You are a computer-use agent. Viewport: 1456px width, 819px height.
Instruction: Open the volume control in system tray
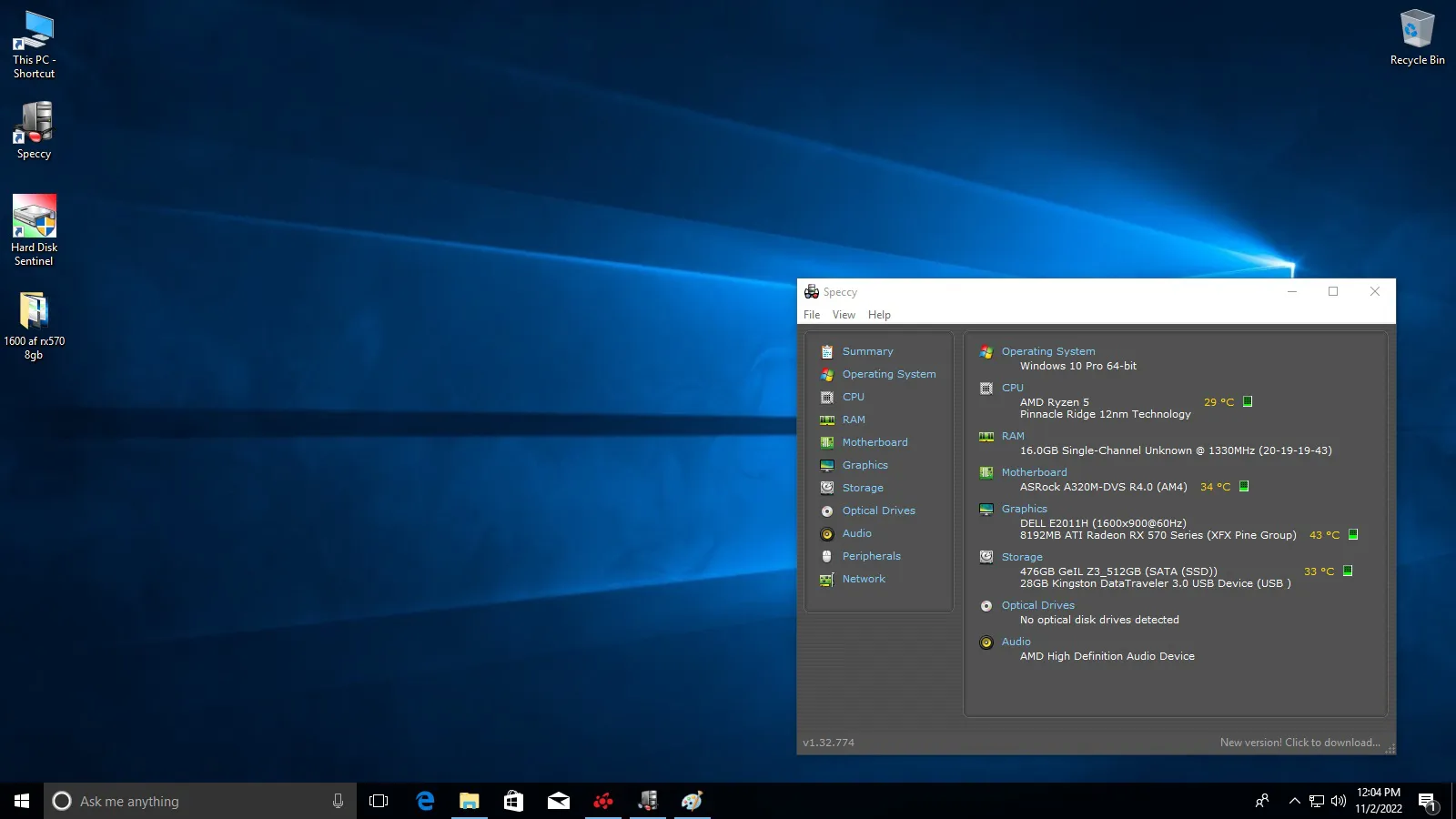[1339, 801]
